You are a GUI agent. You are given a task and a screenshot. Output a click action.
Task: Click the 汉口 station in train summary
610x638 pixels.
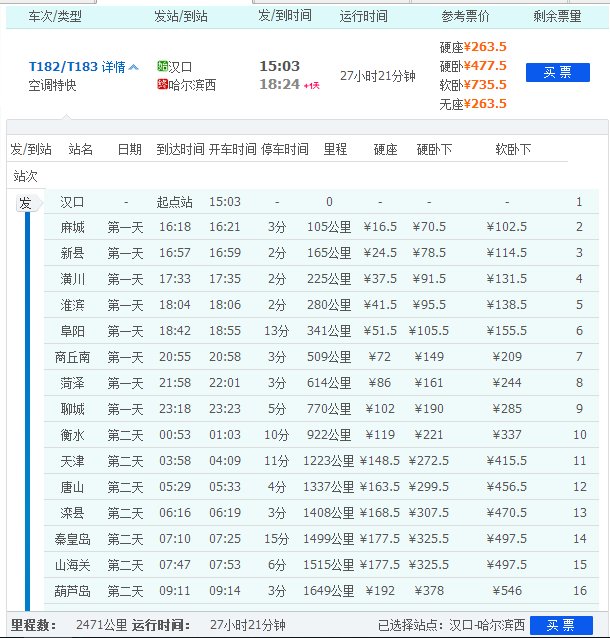180,67
